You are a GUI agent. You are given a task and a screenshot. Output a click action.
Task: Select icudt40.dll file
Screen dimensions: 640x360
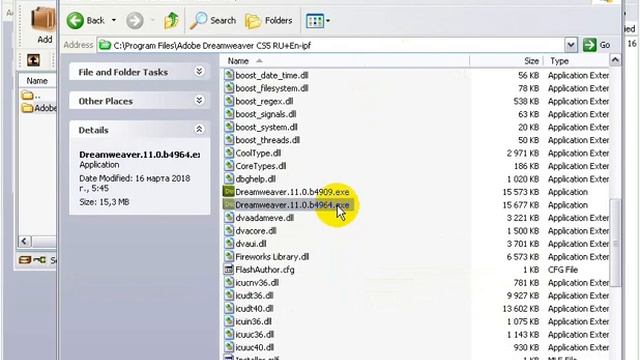click(254, 309)
